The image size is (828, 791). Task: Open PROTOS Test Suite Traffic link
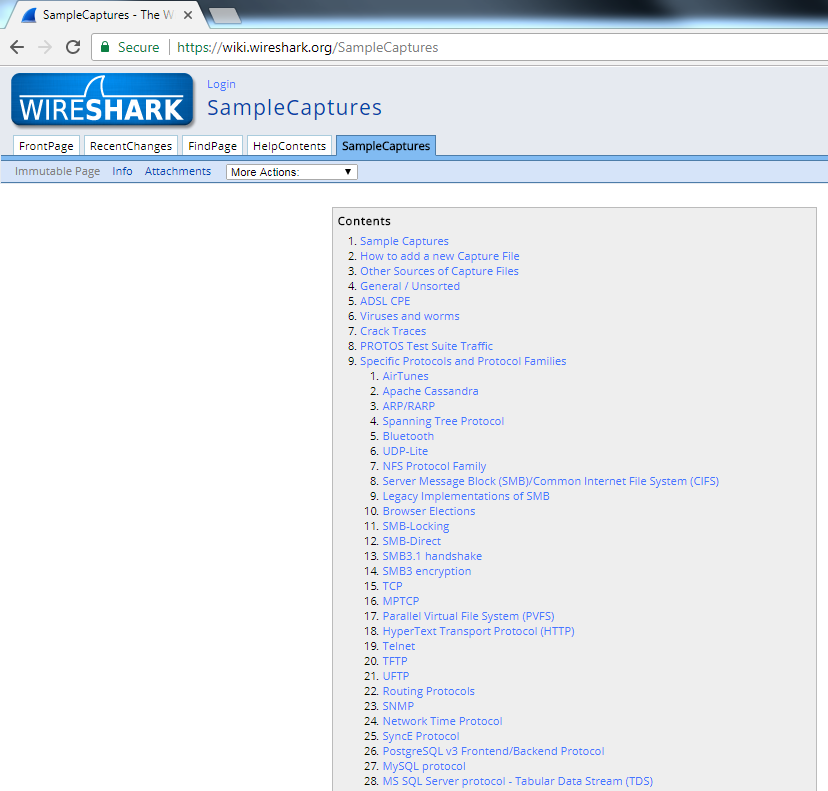click(426, 346)
